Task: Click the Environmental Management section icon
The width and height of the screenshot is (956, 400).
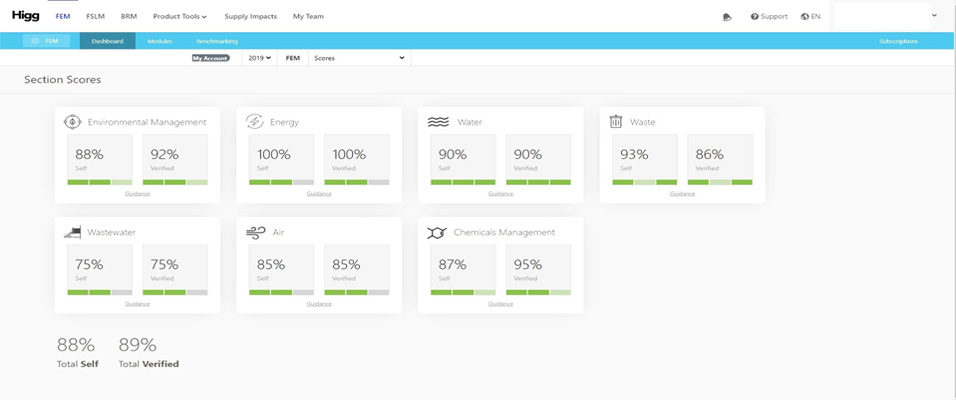Action: 72,122
